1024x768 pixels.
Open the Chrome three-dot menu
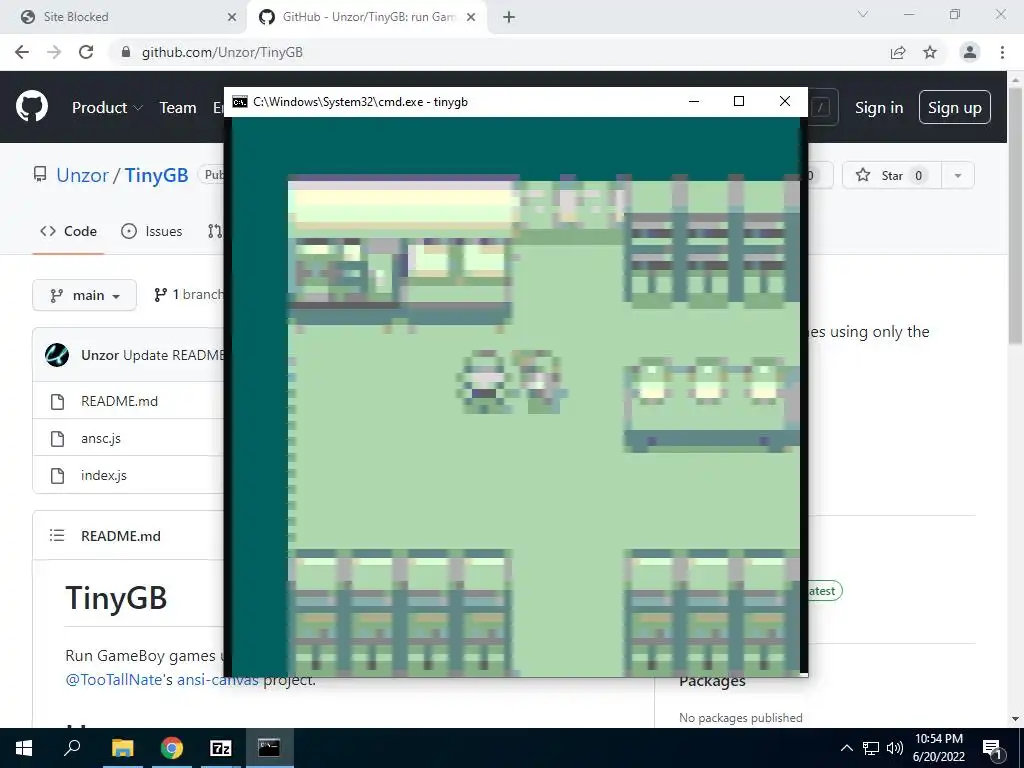1002,52
